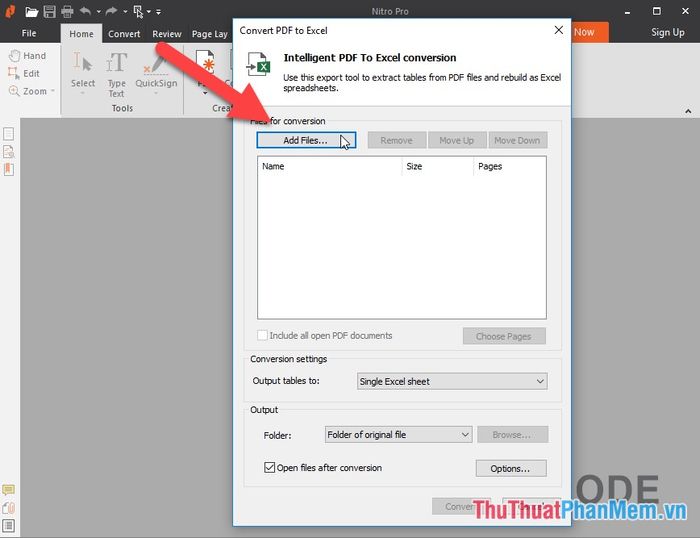
Task: Click the Undo arrow icon
Action: [85, 11]
